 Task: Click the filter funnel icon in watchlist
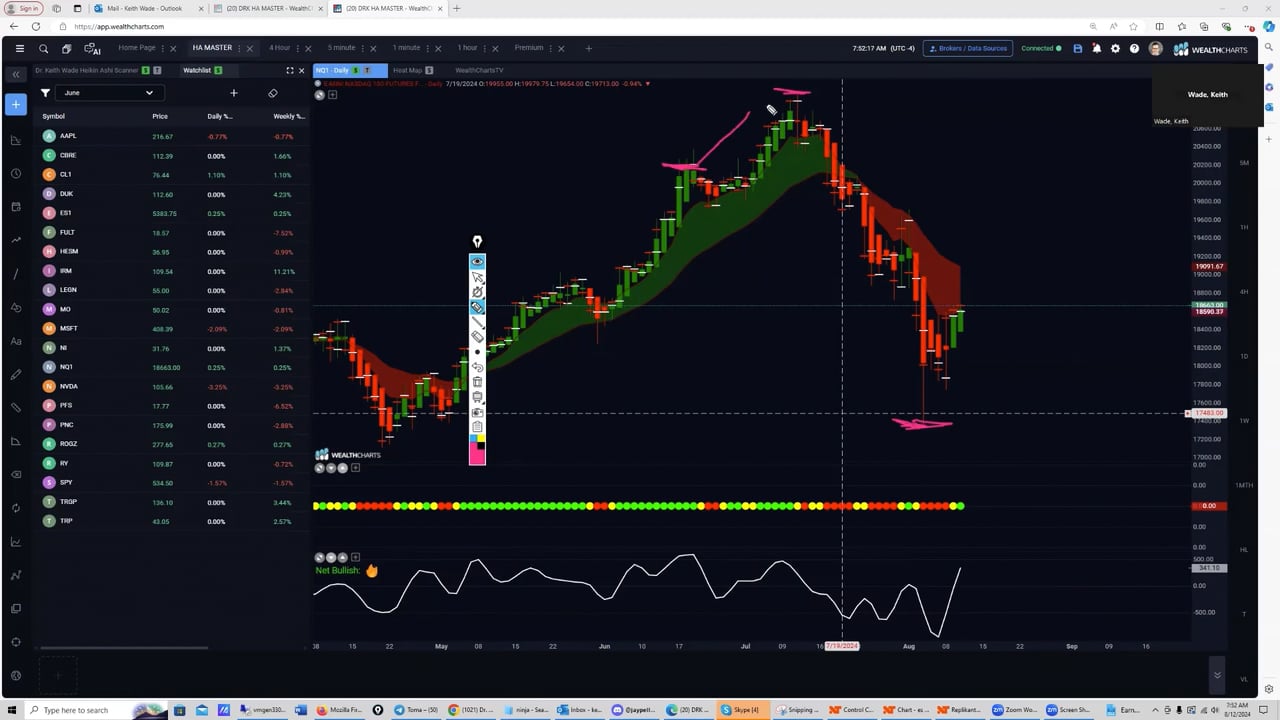click(45, 93)
